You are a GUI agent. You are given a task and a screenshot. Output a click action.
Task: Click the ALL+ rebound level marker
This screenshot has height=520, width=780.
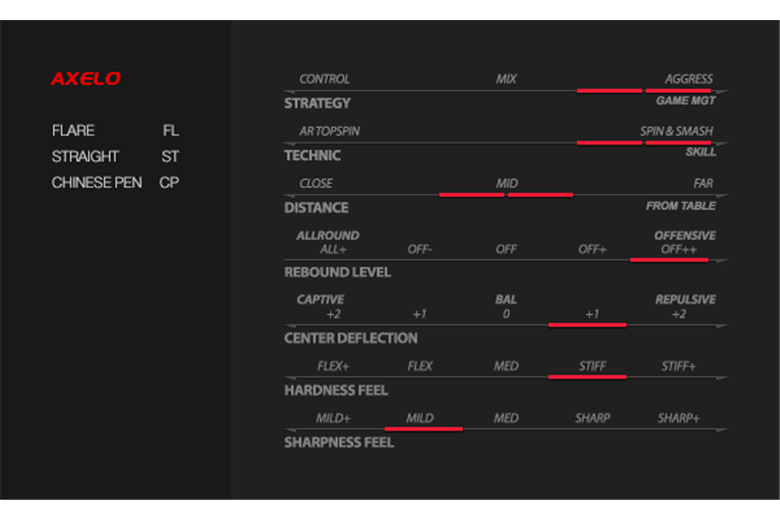click(x=333, y=249)
